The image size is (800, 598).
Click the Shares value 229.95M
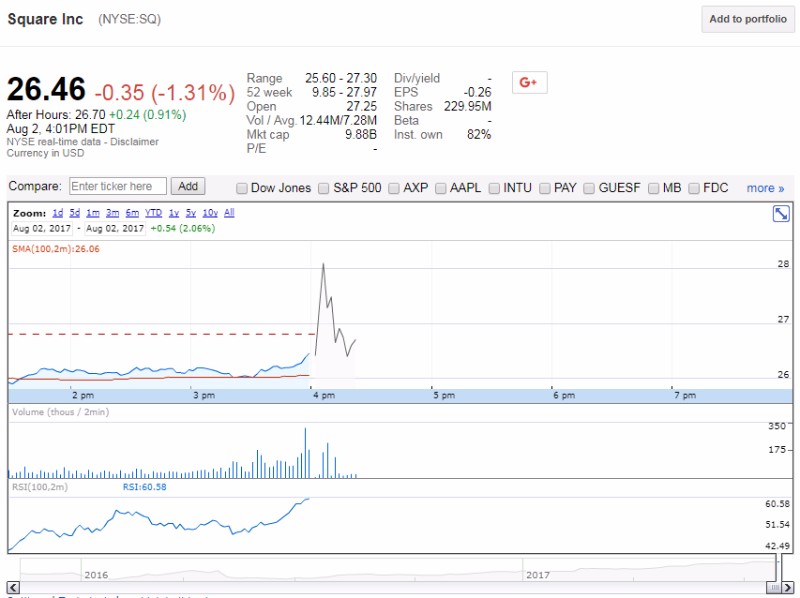[467, 107]
